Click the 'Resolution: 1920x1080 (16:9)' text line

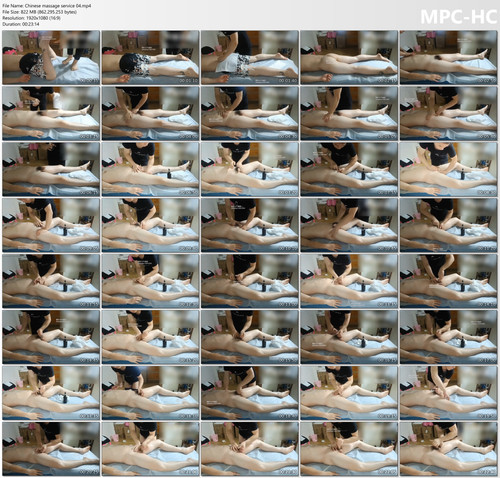[x=31, y=18]
